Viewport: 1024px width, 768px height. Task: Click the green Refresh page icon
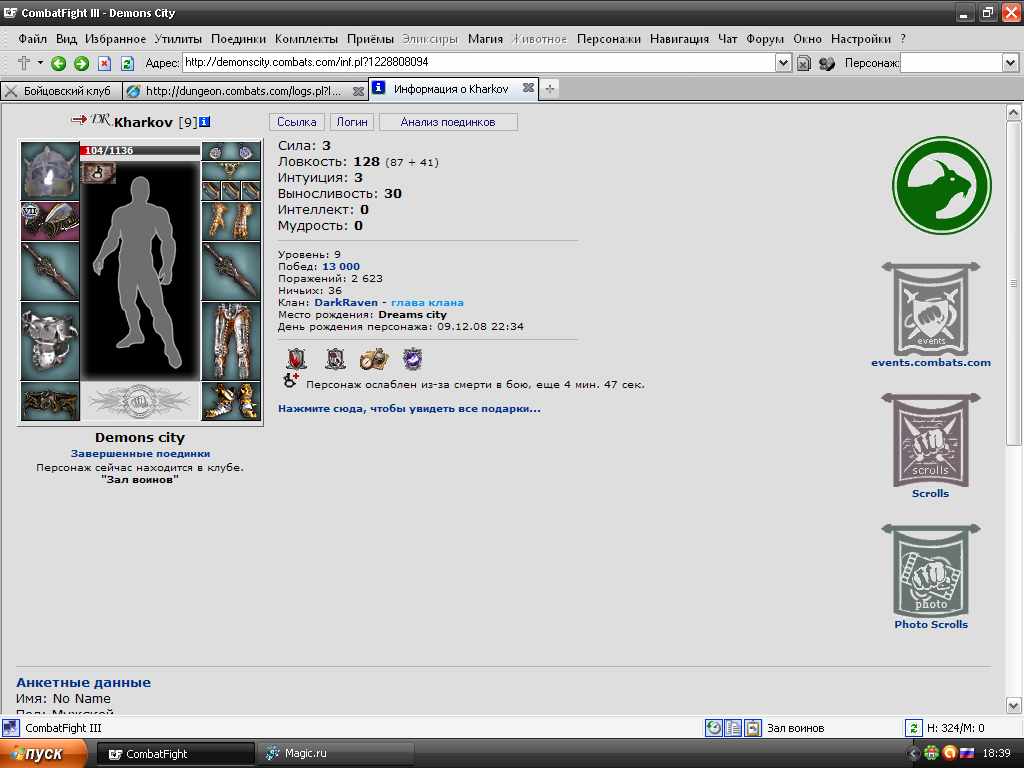pyautogui.click(x=127, y=63)
